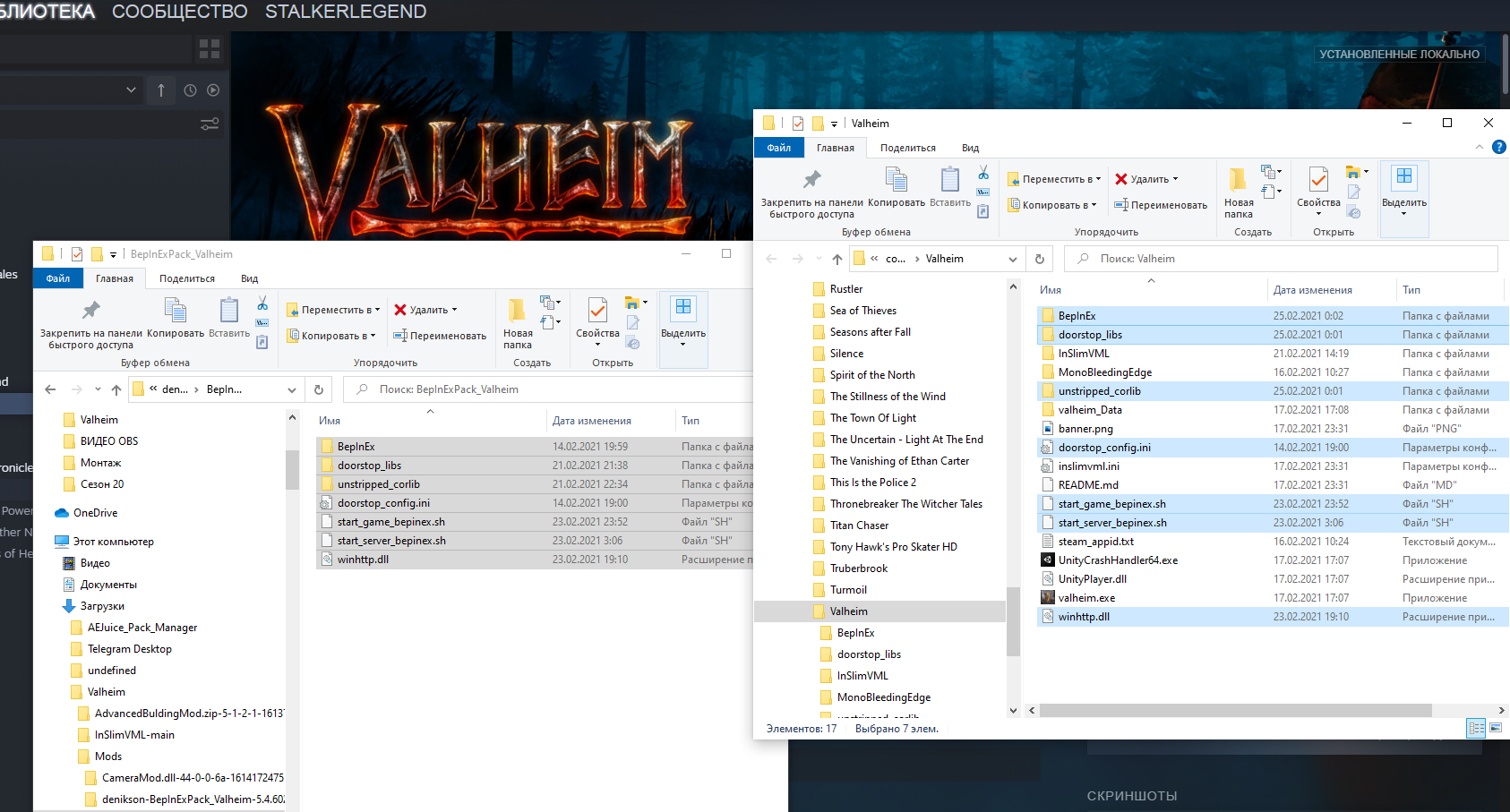Viewport: 1510px width, 812px height.
Task: Click the Cut scissors in BepInExPack_Valheim window
Action: (262, 303)
